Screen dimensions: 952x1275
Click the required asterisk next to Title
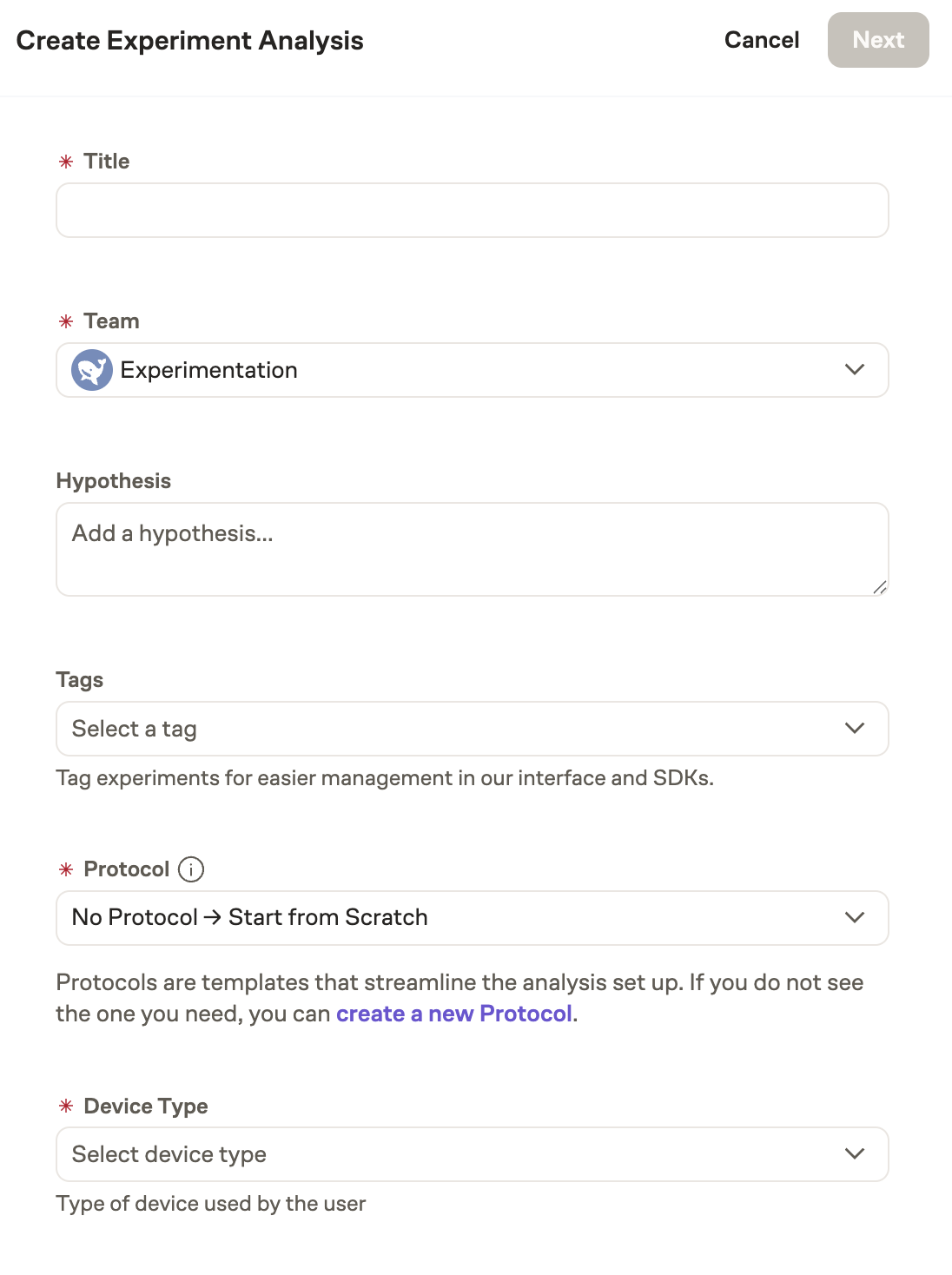[x=65, y=162]
